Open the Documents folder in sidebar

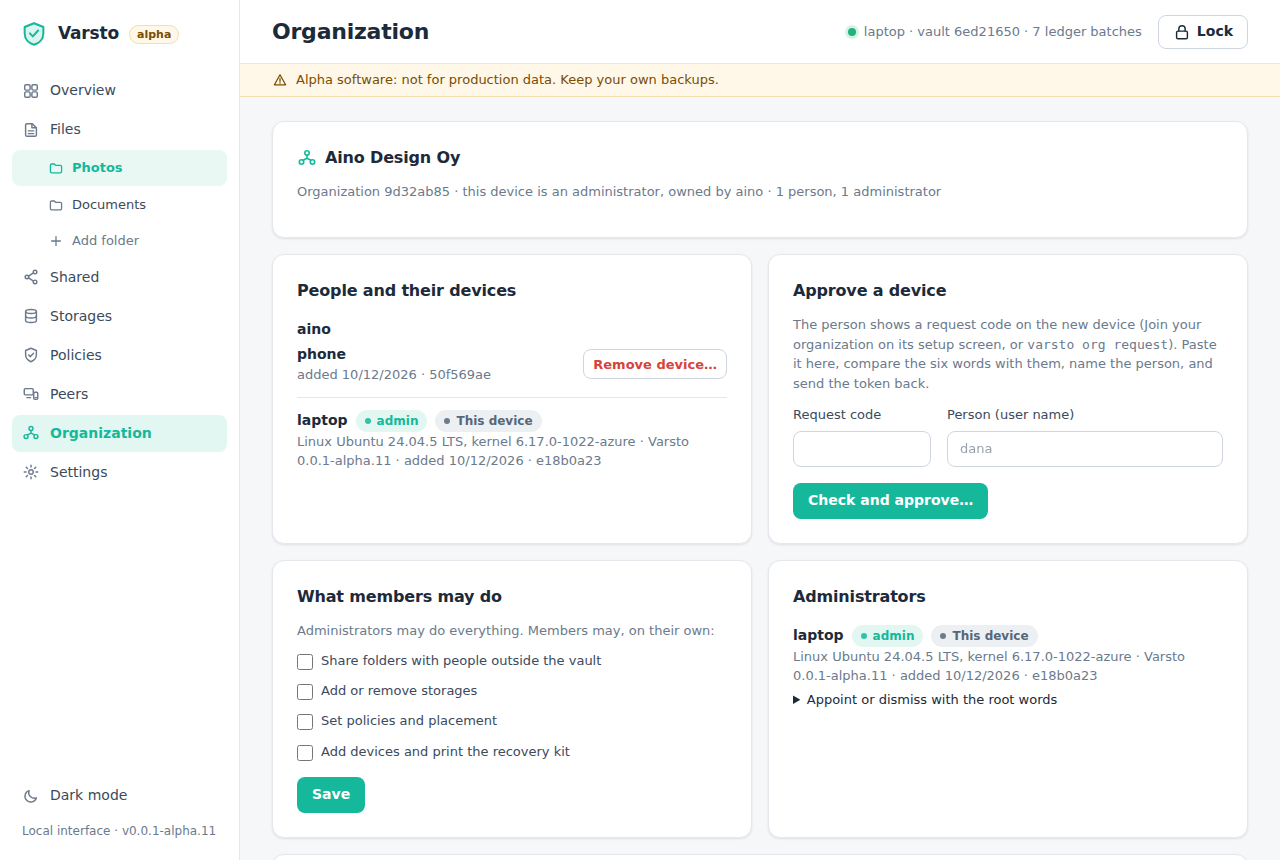coord(119,205)
